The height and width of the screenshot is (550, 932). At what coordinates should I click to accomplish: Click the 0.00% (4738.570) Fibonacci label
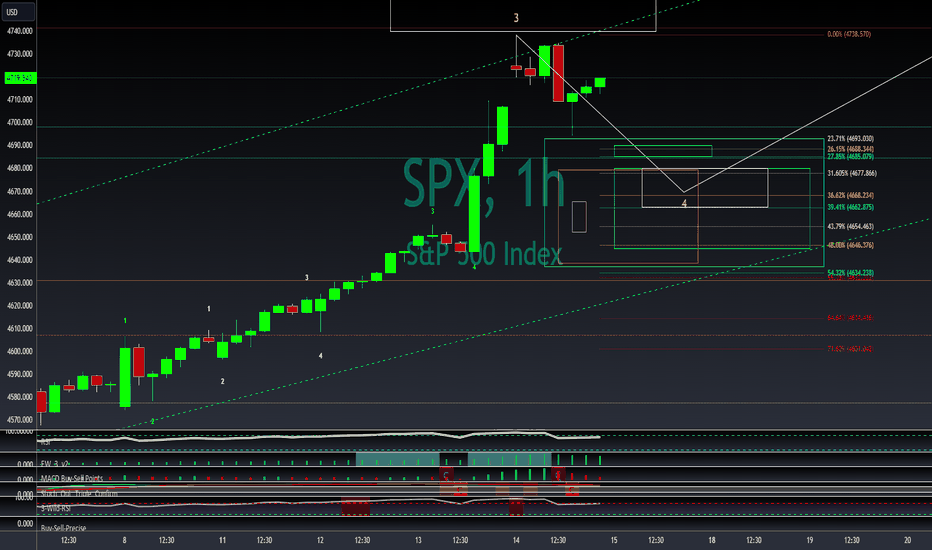[849, 34]
